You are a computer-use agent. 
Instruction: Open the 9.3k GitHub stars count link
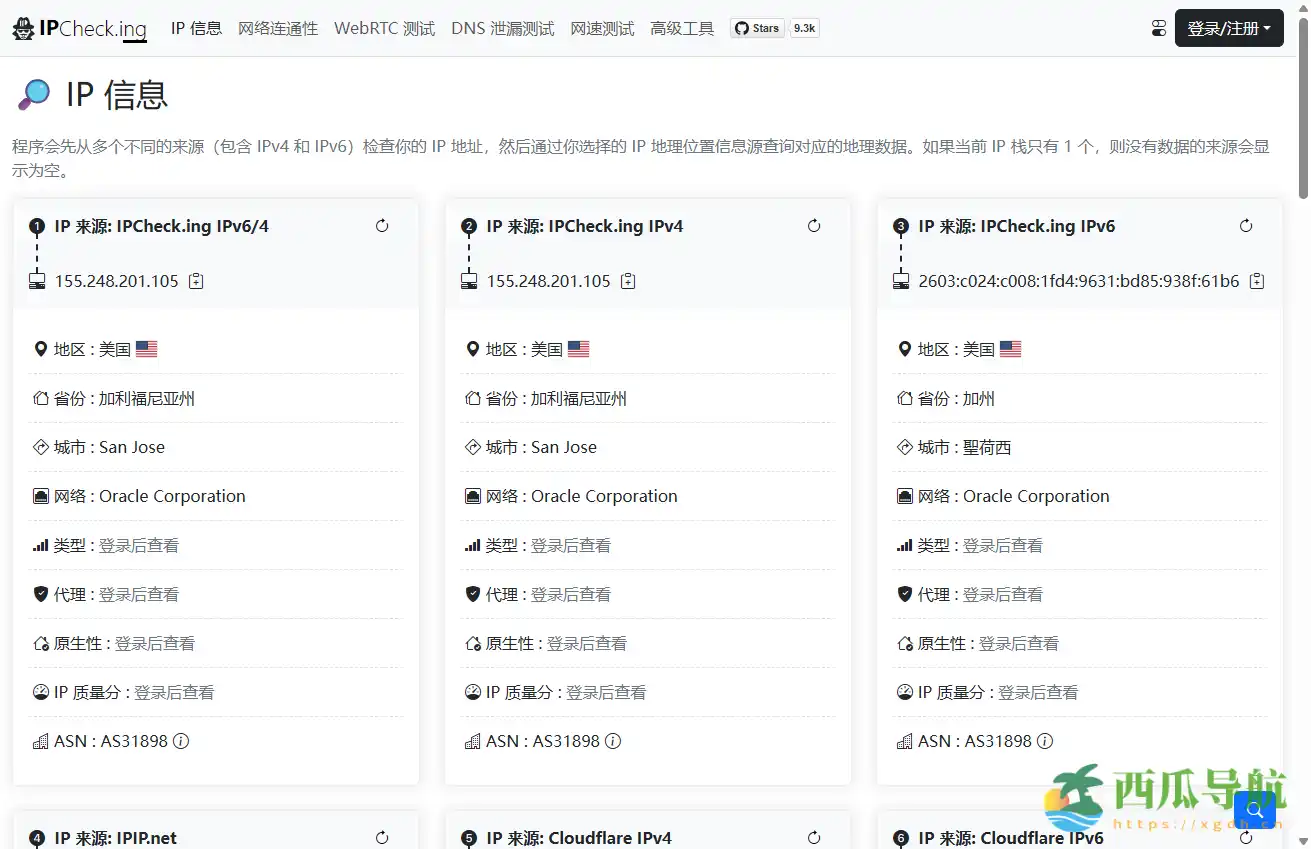[804, 27]
